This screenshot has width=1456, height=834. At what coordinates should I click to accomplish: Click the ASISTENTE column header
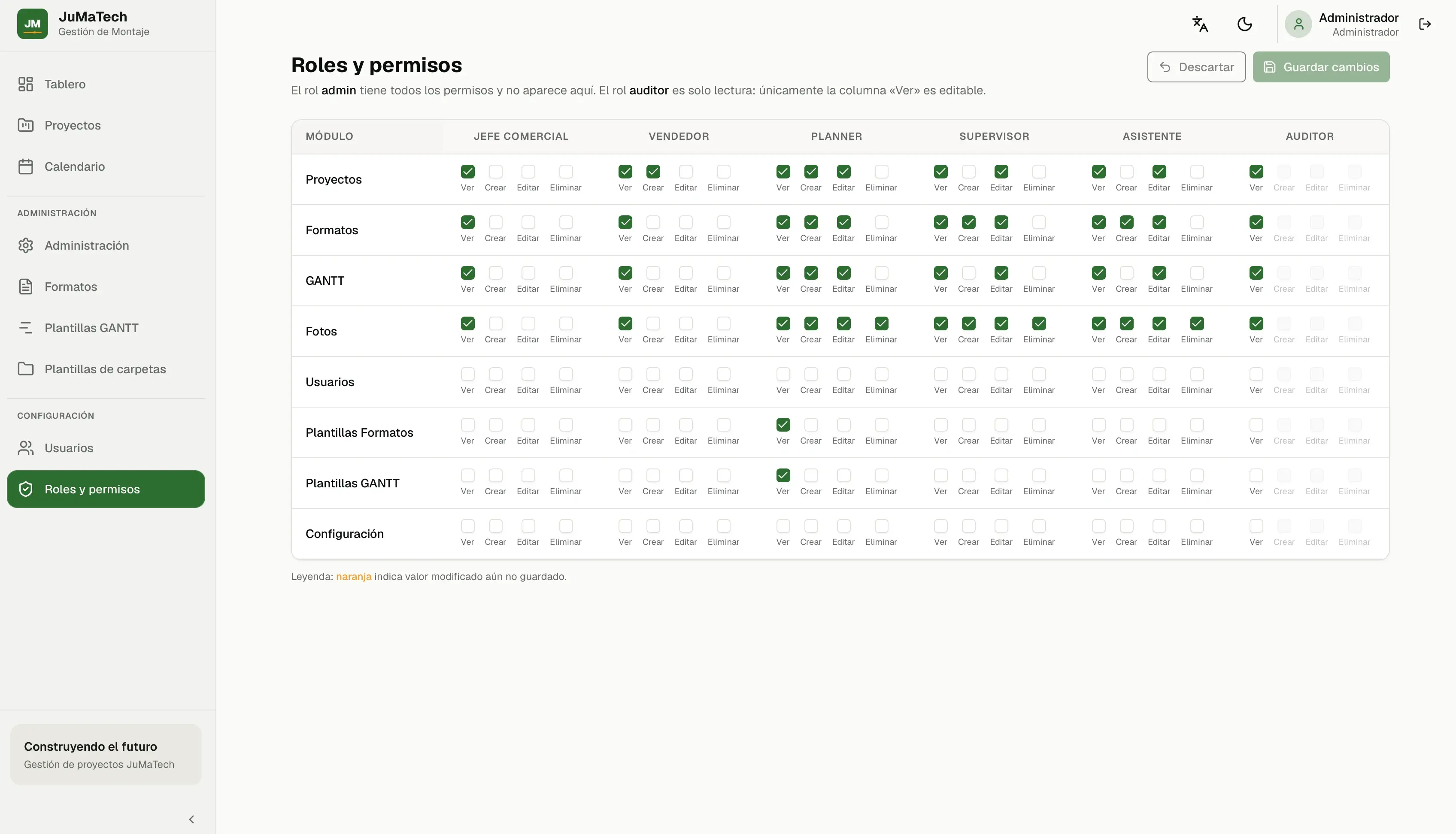[1152, 136]
